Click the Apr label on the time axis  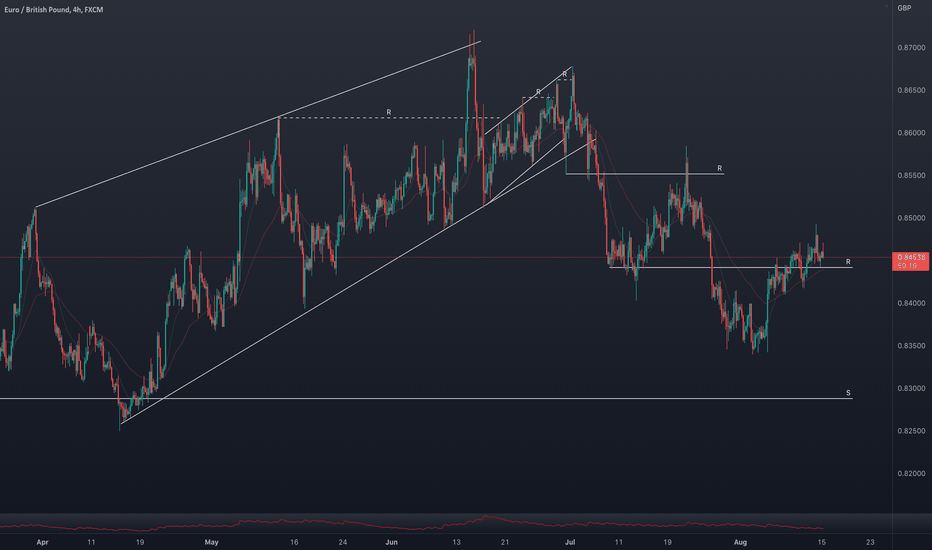[x=42, y=542]
